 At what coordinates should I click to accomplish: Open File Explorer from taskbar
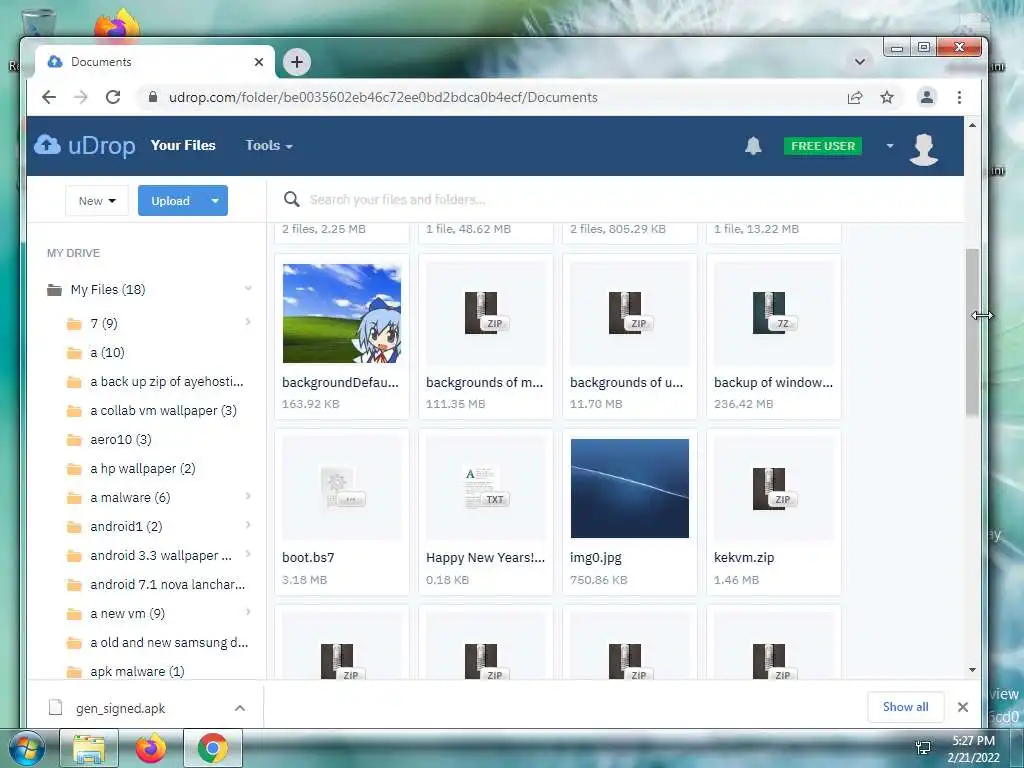click(89, 748)
